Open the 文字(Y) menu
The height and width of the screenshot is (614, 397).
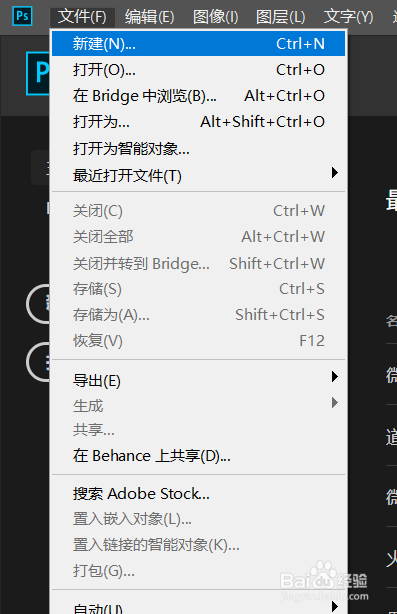(348, 17)
